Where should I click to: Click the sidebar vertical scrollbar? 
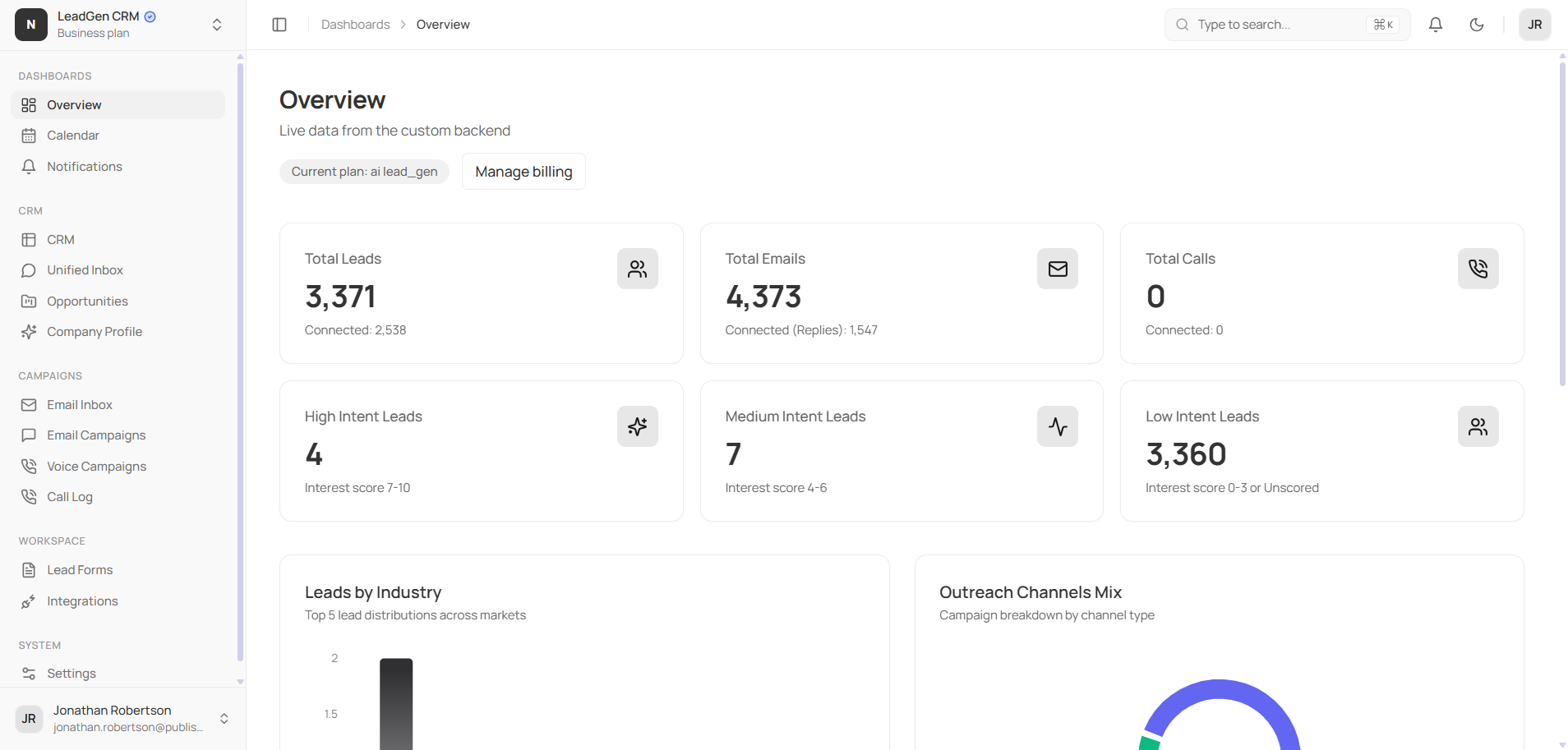[240, 361]
